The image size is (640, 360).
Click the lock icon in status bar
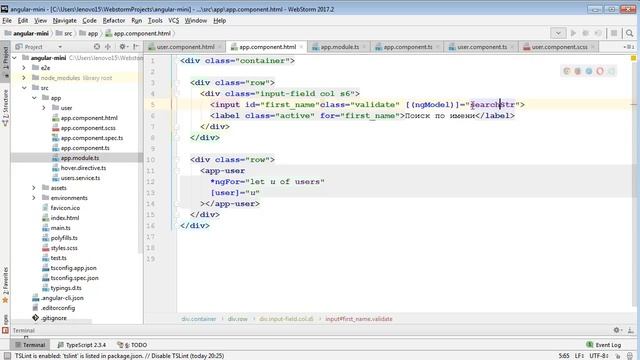pyautogui.click(x=619, y=356)
